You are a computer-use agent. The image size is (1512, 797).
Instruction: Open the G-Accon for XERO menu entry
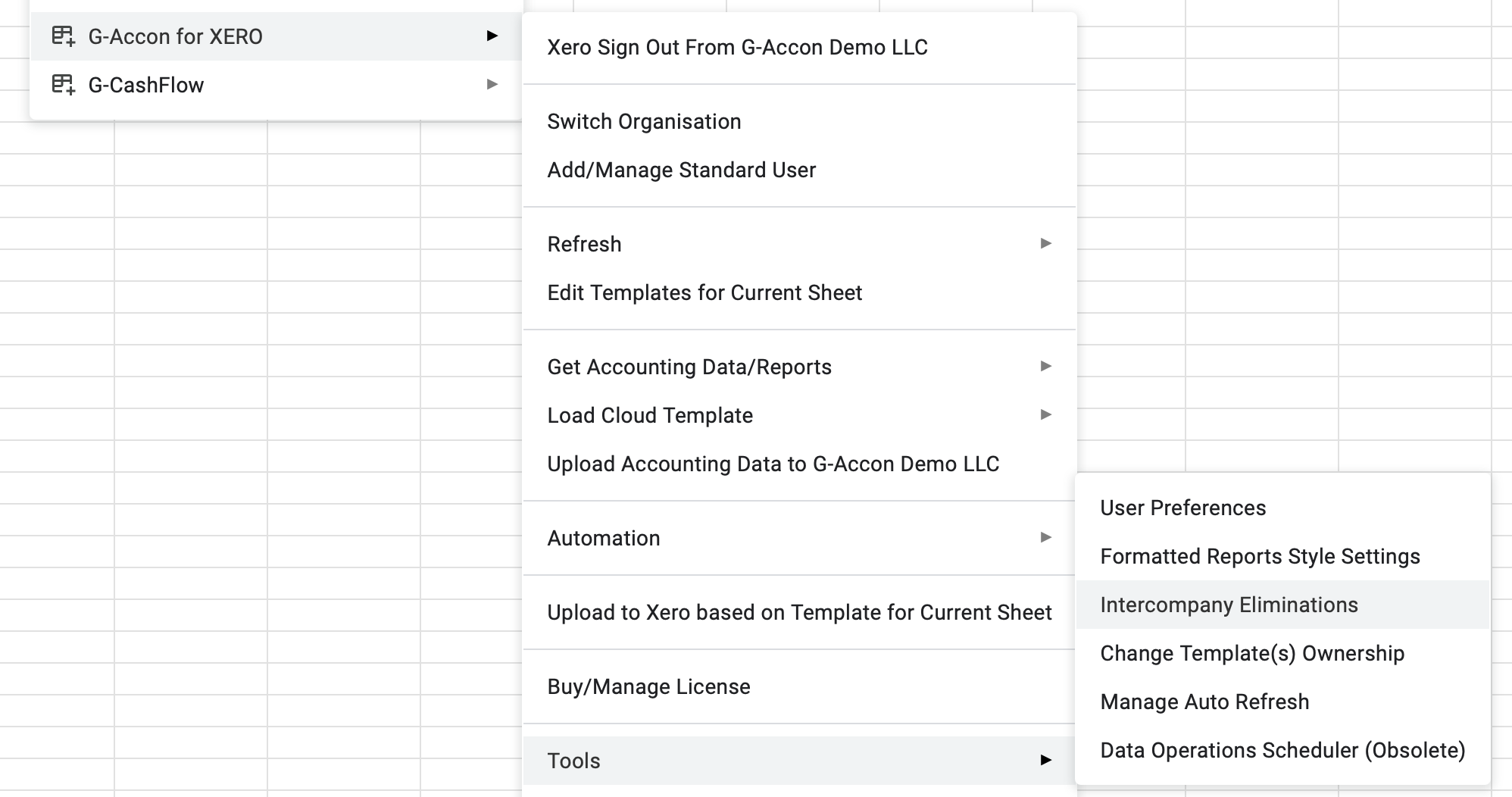(276, 36)
